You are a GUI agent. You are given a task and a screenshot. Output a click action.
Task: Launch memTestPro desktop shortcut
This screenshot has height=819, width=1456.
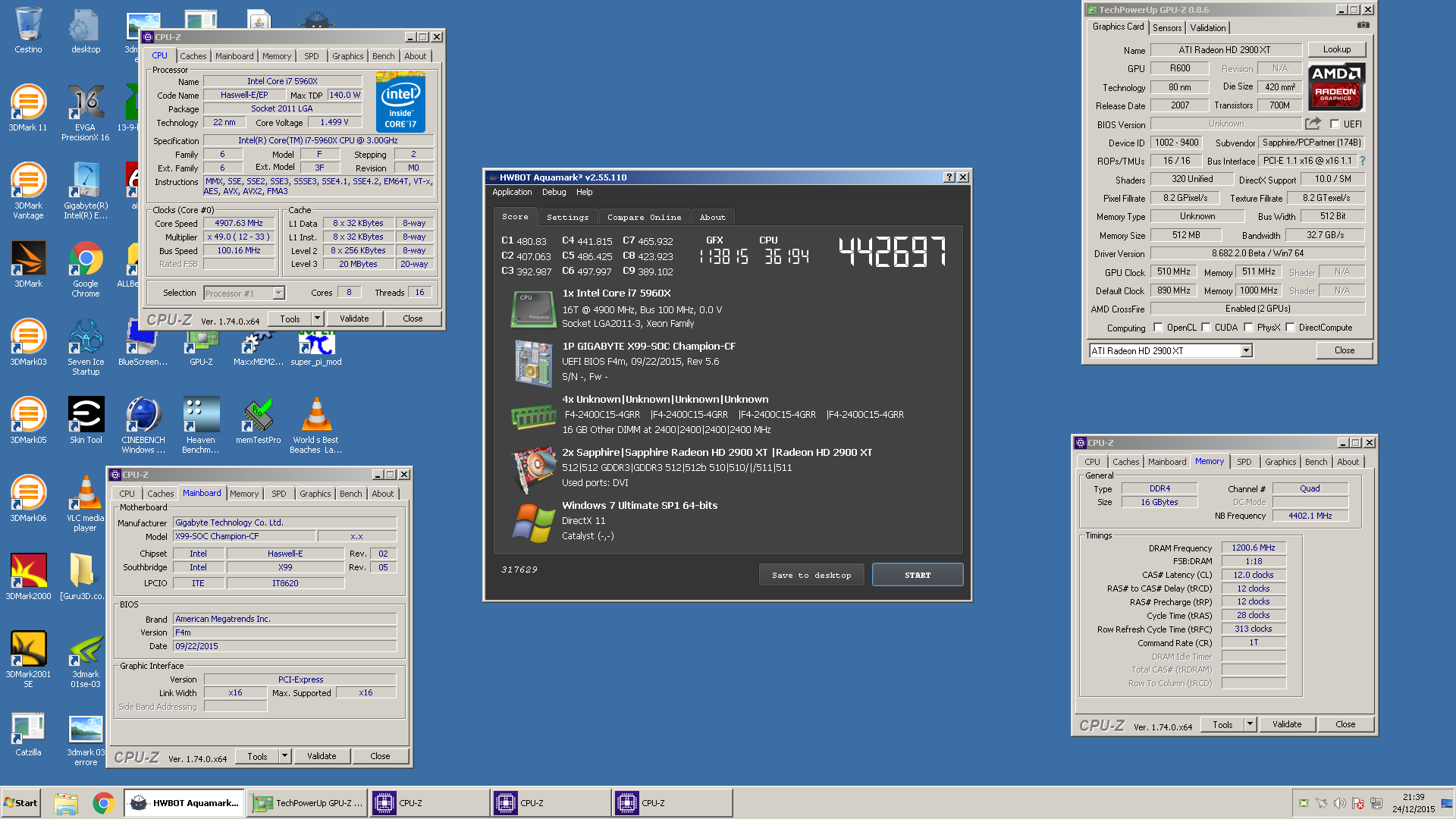pos(259,419)
